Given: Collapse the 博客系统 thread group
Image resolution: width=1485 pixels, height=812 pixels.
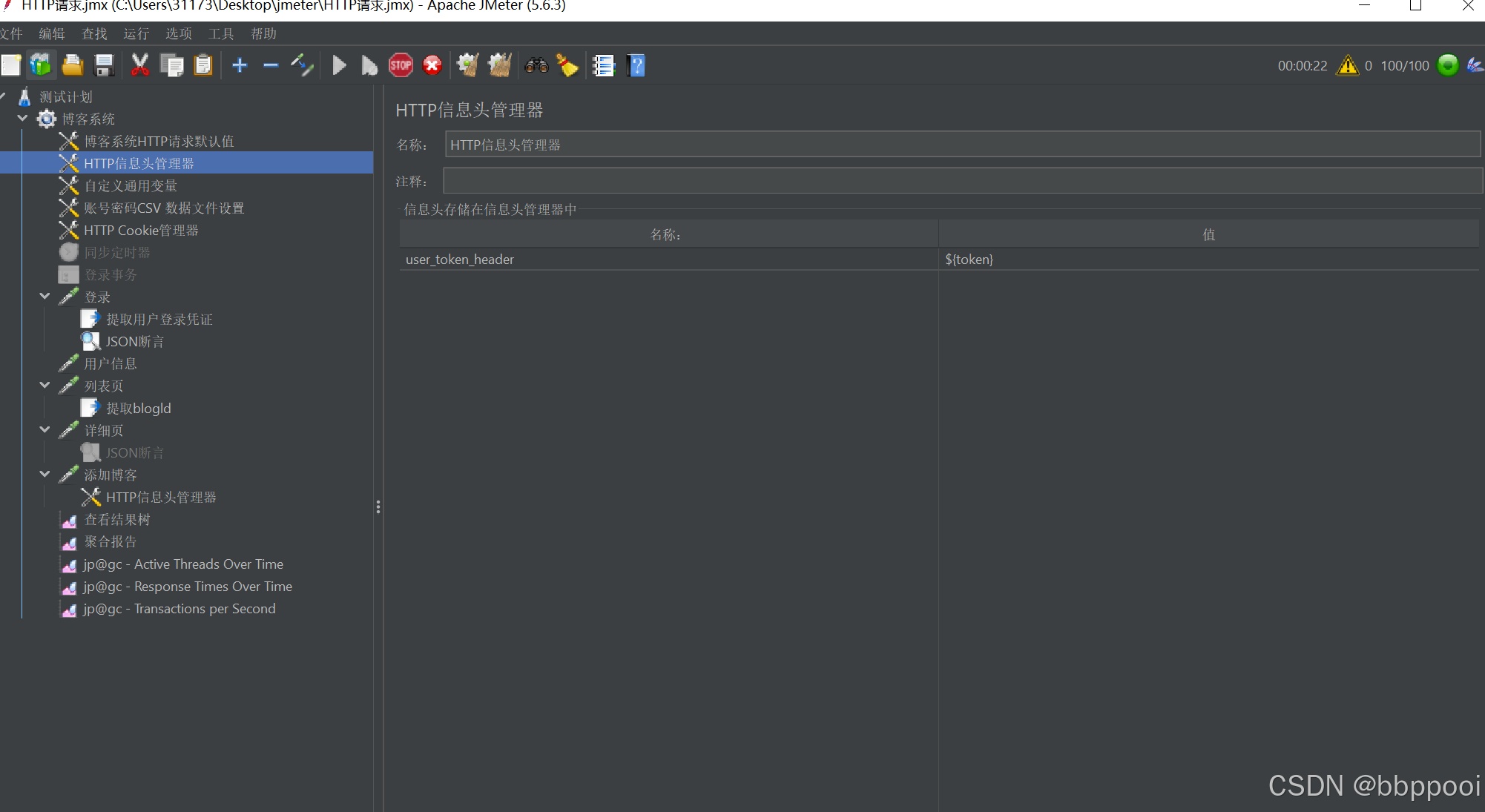Looking at the screenshot, I should (22, 119).
